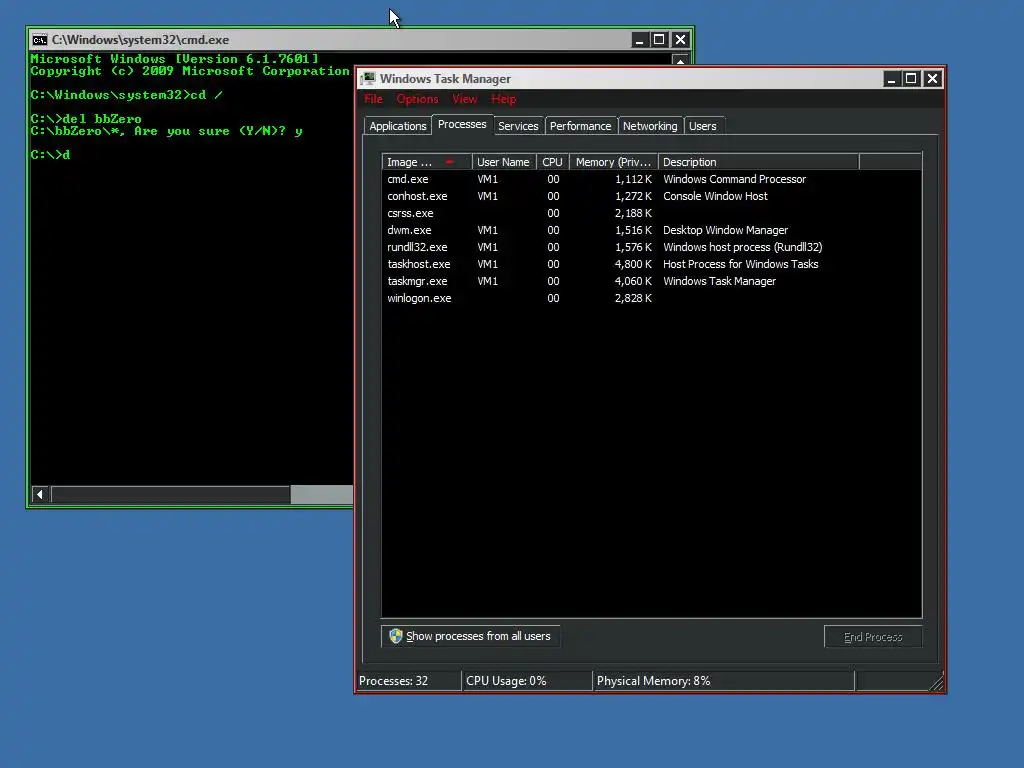
Task: Click Show processes from all users button
Action: click(x=470, y=636)
